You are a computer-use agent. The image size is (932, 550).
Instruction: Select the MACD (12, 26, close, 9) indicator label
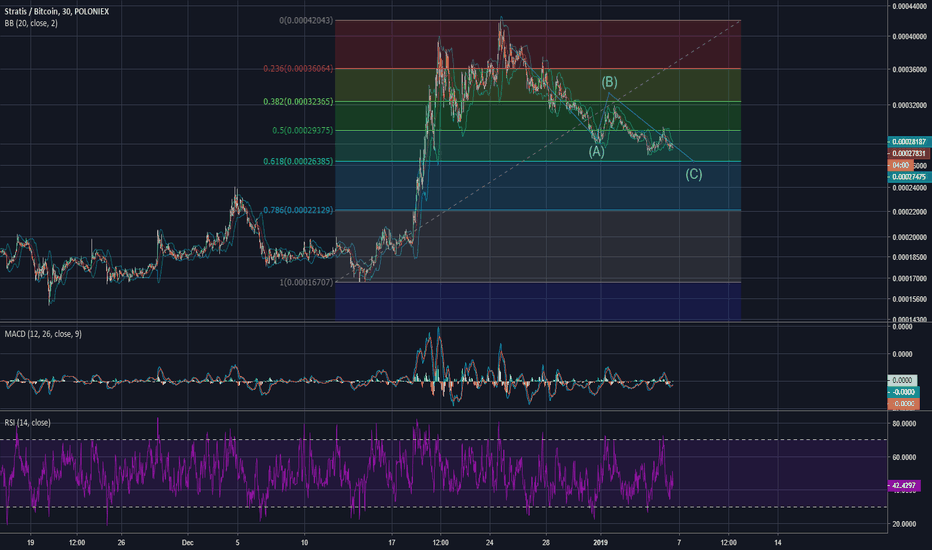click(x=43, y=334)
